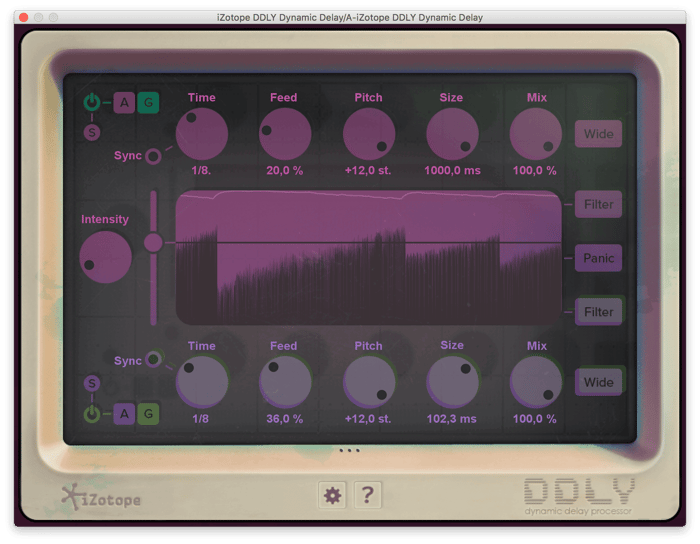700x544 pixels.
Task: Click the bottom Mix knob
Action: [x=536, y=382]
